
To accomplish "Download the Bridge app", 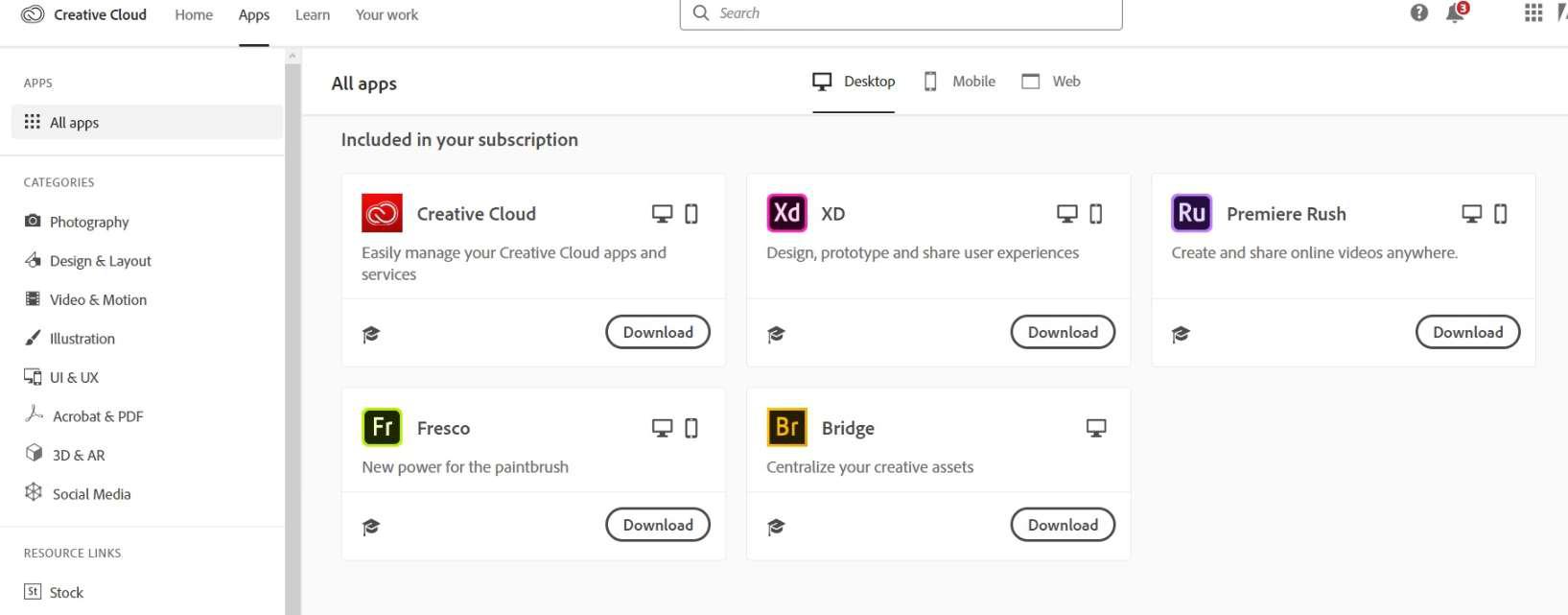I will [x=1062, y=525].
